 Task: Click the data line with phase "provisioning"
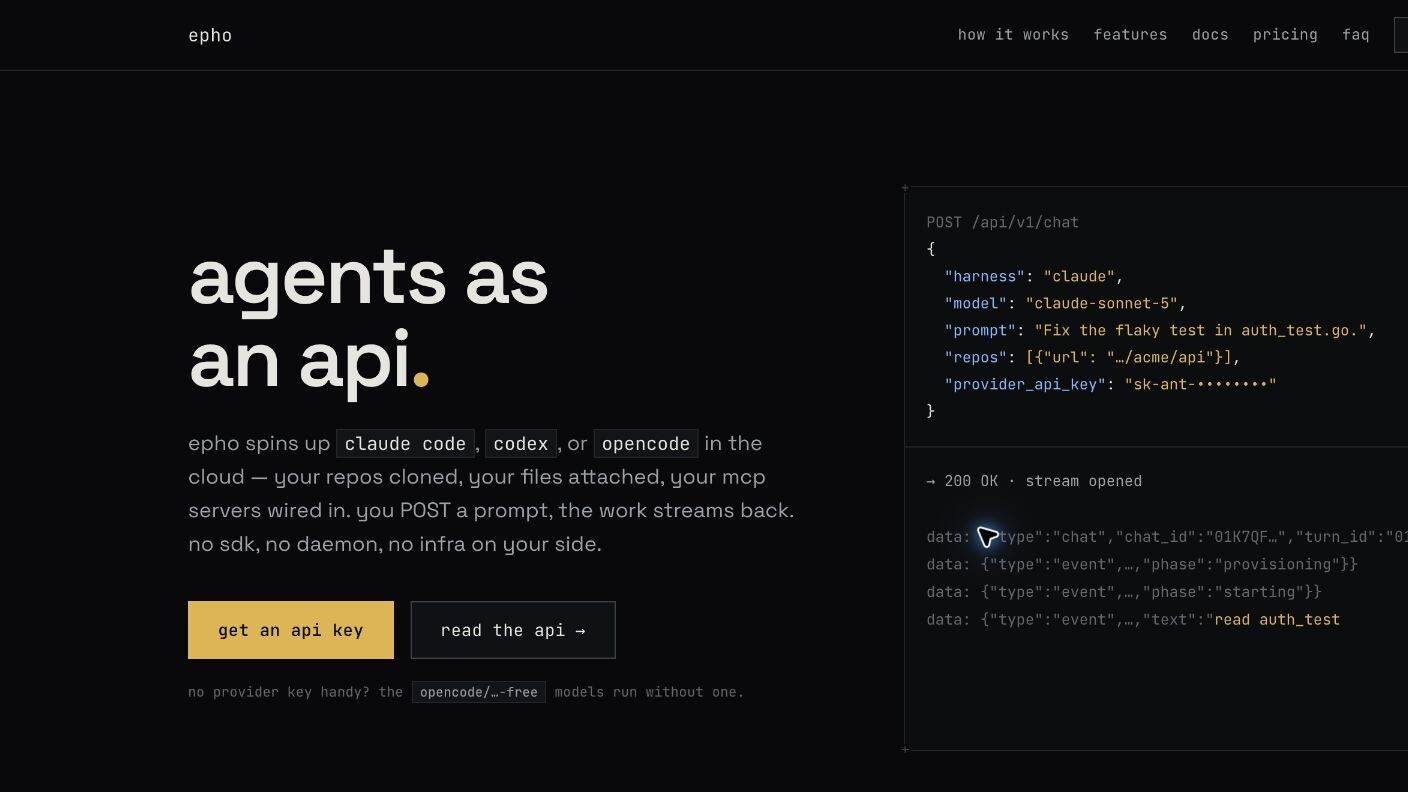(1142, 564)
